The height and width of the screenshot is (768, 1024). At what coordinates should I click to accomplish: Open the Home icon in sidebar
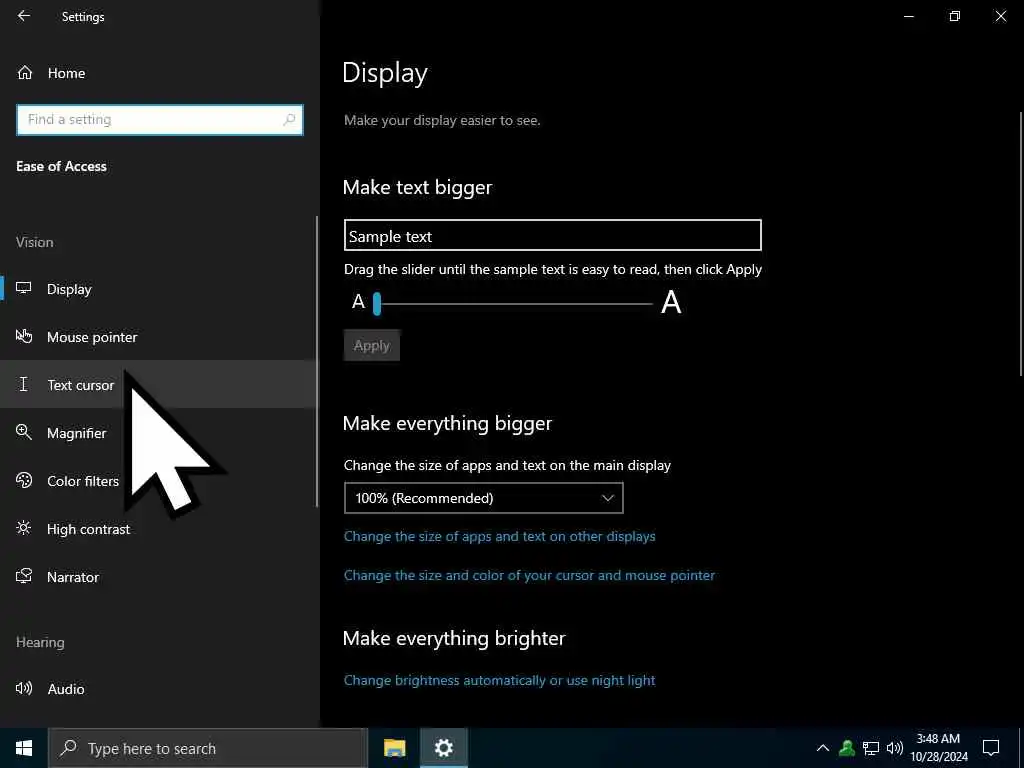25,72
